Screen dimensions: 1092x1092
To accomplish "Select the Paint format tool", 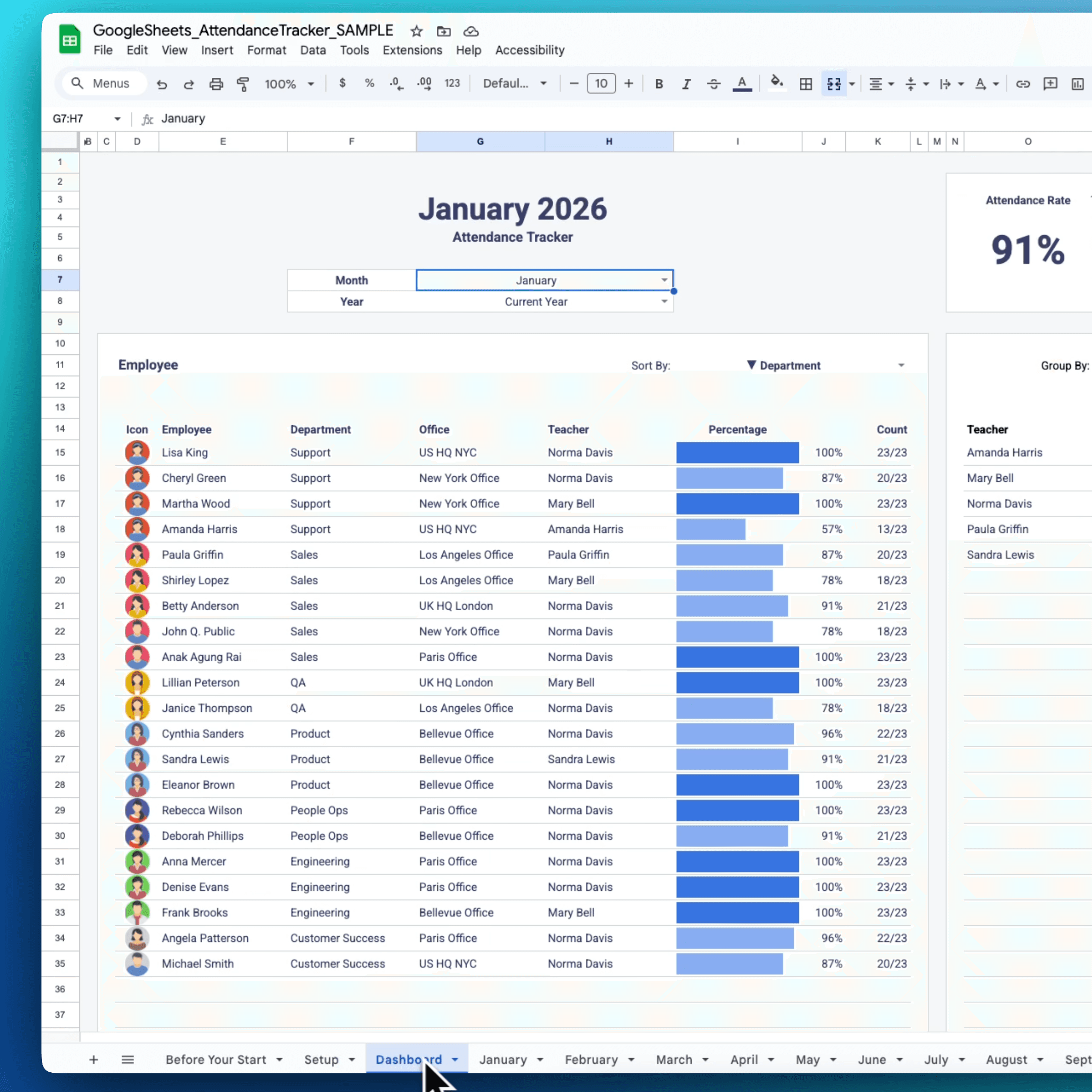I will [x=243, y=83].
